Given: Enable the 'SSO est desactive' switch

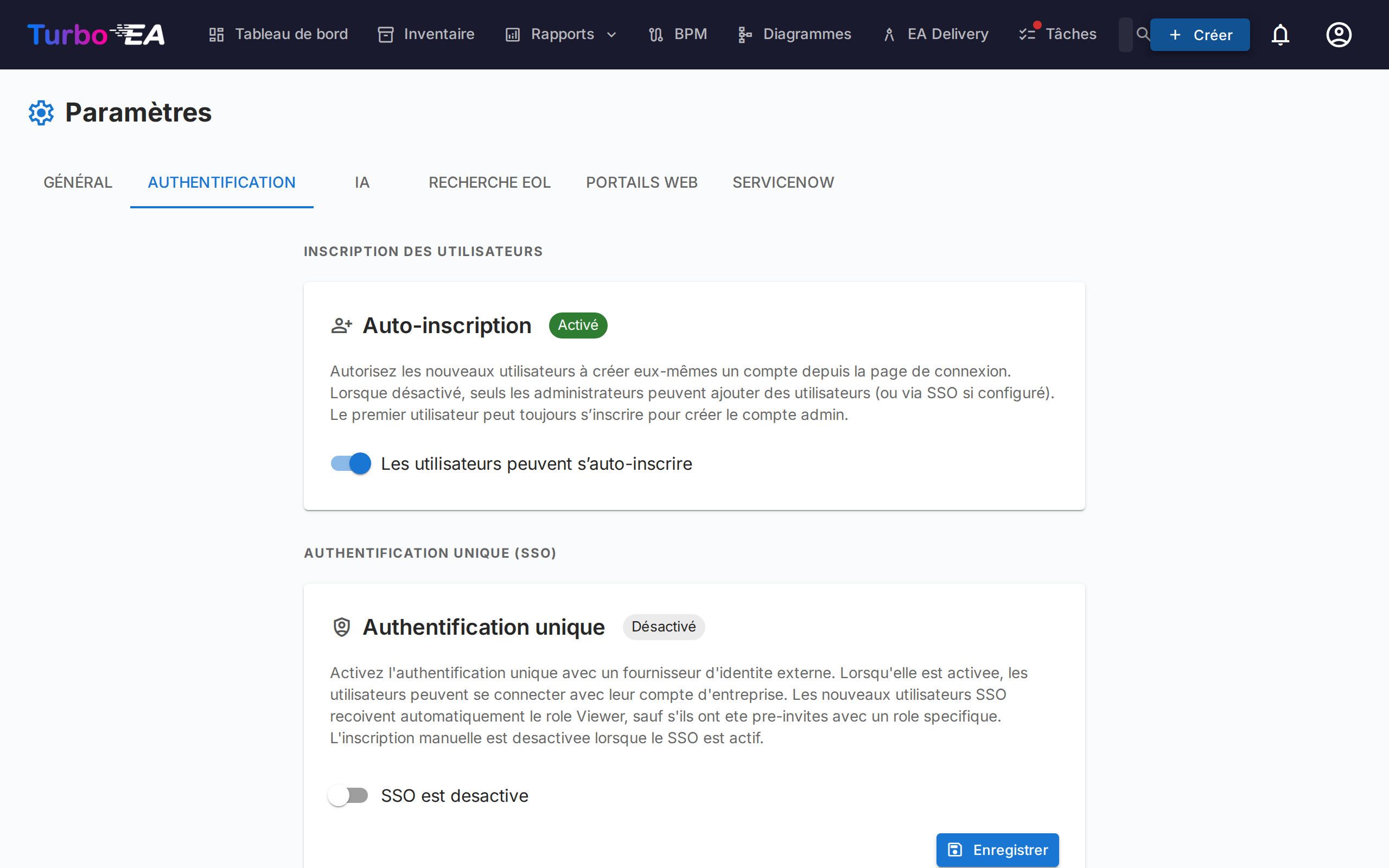Looking at the screenshot, I should (x=348, y=795).
